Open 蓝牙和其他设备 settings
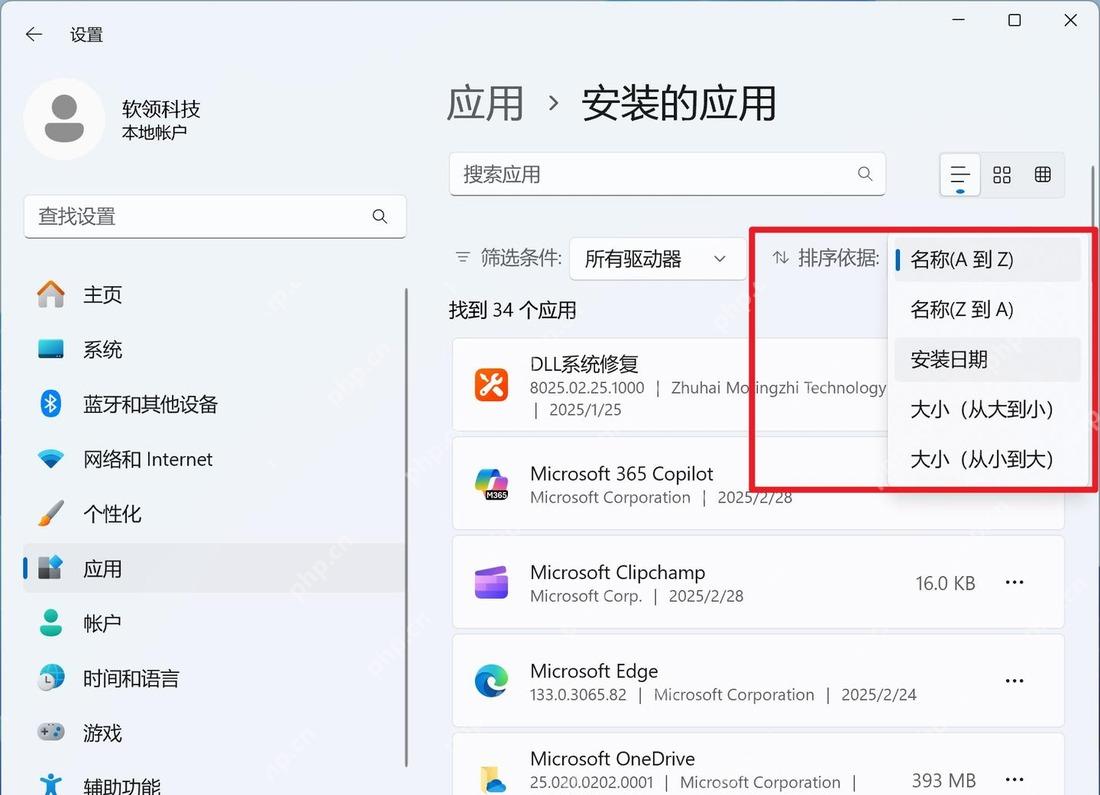Viewport: 1100px width, 795px height. click(214, 403)
